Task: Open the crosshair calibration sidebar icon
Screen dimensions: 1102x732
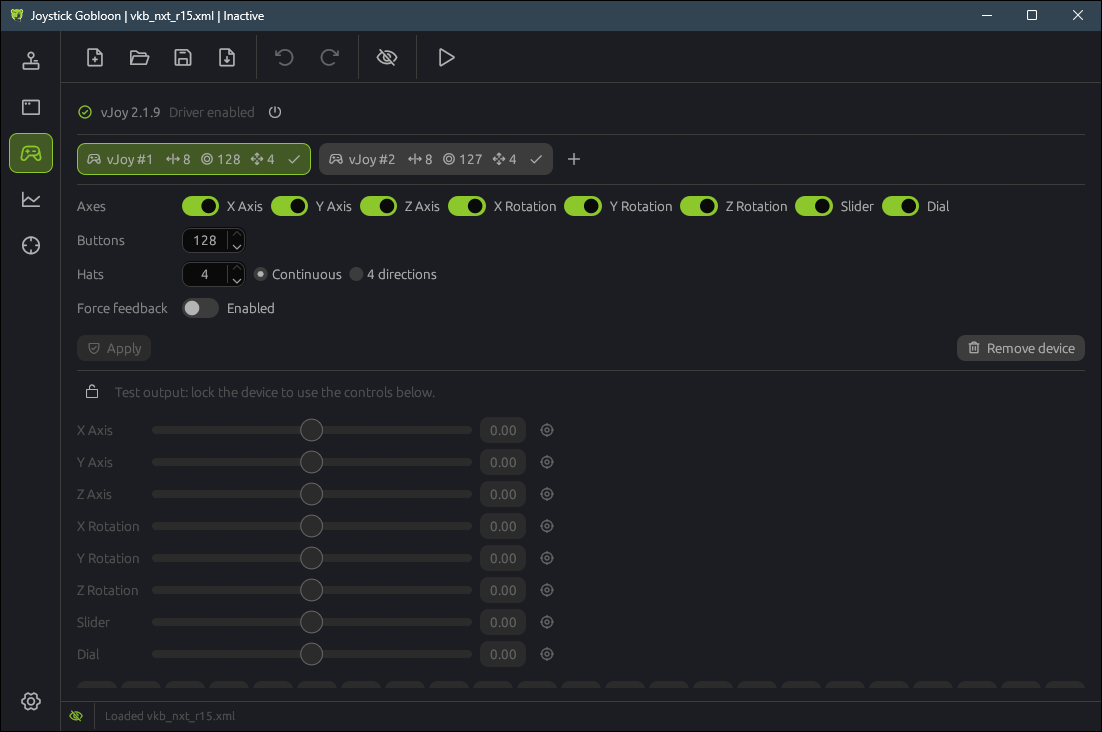Action: tap(31, 245)
